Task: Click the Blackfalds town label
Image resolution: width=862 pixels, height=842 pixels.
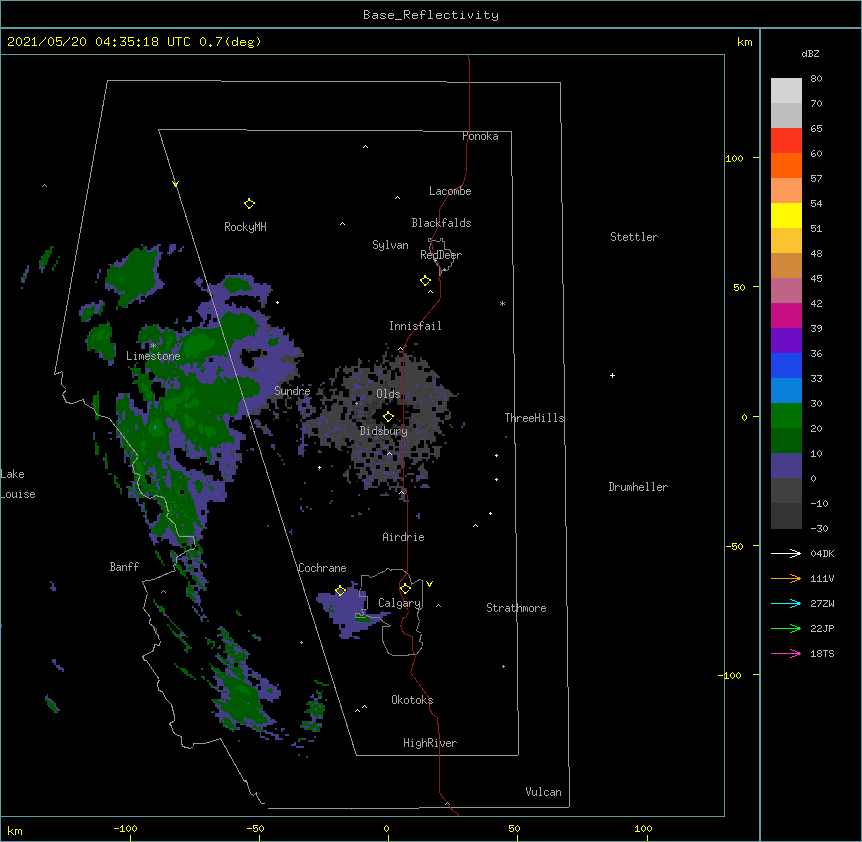Action: (x=441, y=223)
